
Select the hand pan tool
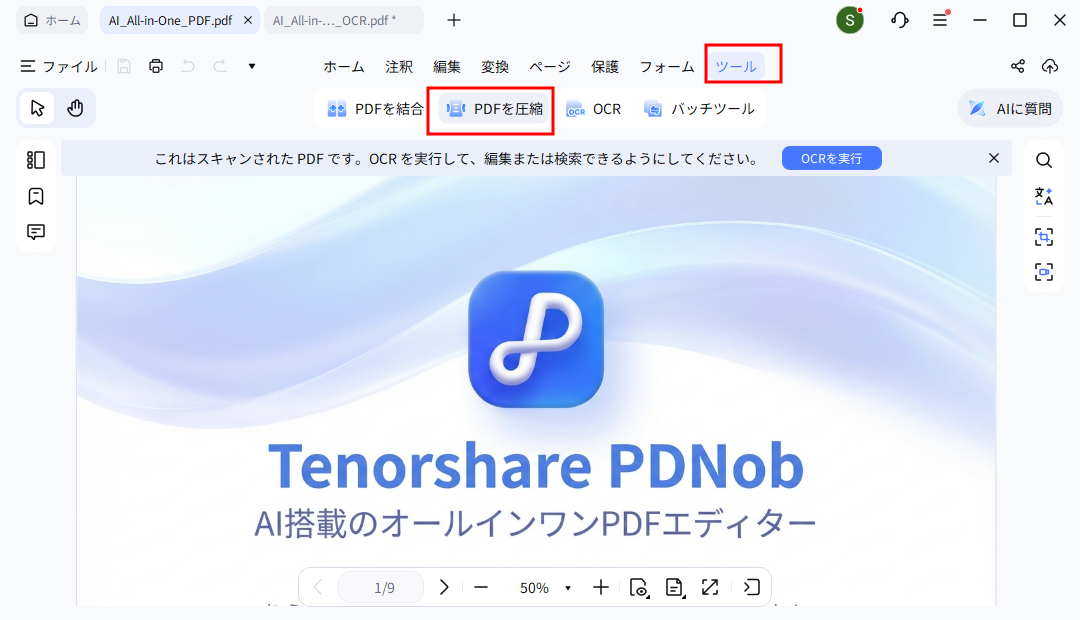[x=75, y=108]
